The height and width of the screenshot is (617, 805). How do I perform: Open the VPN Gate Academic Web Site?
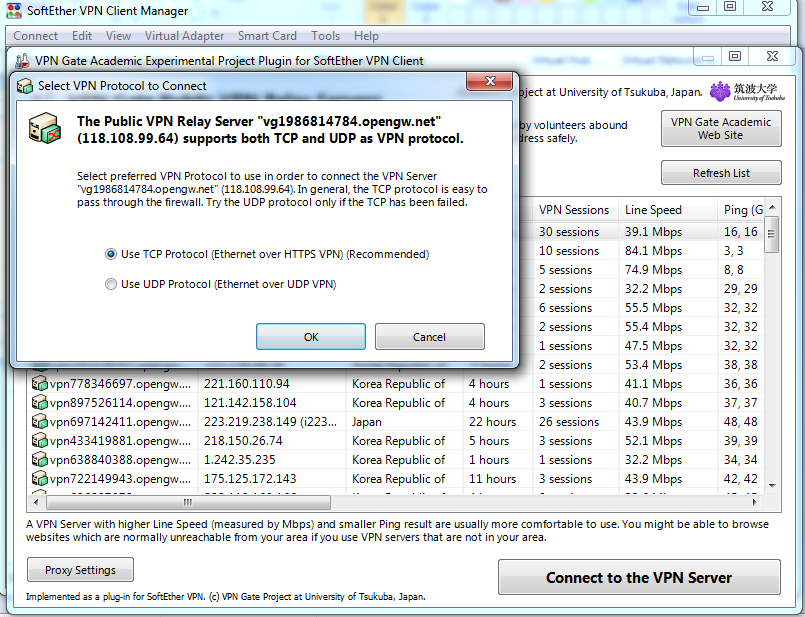[x=721, y=128]
